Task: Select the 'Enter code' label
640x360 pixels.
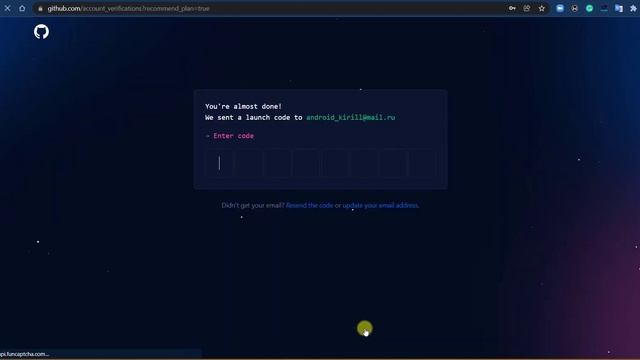Action: coord(233,136)
